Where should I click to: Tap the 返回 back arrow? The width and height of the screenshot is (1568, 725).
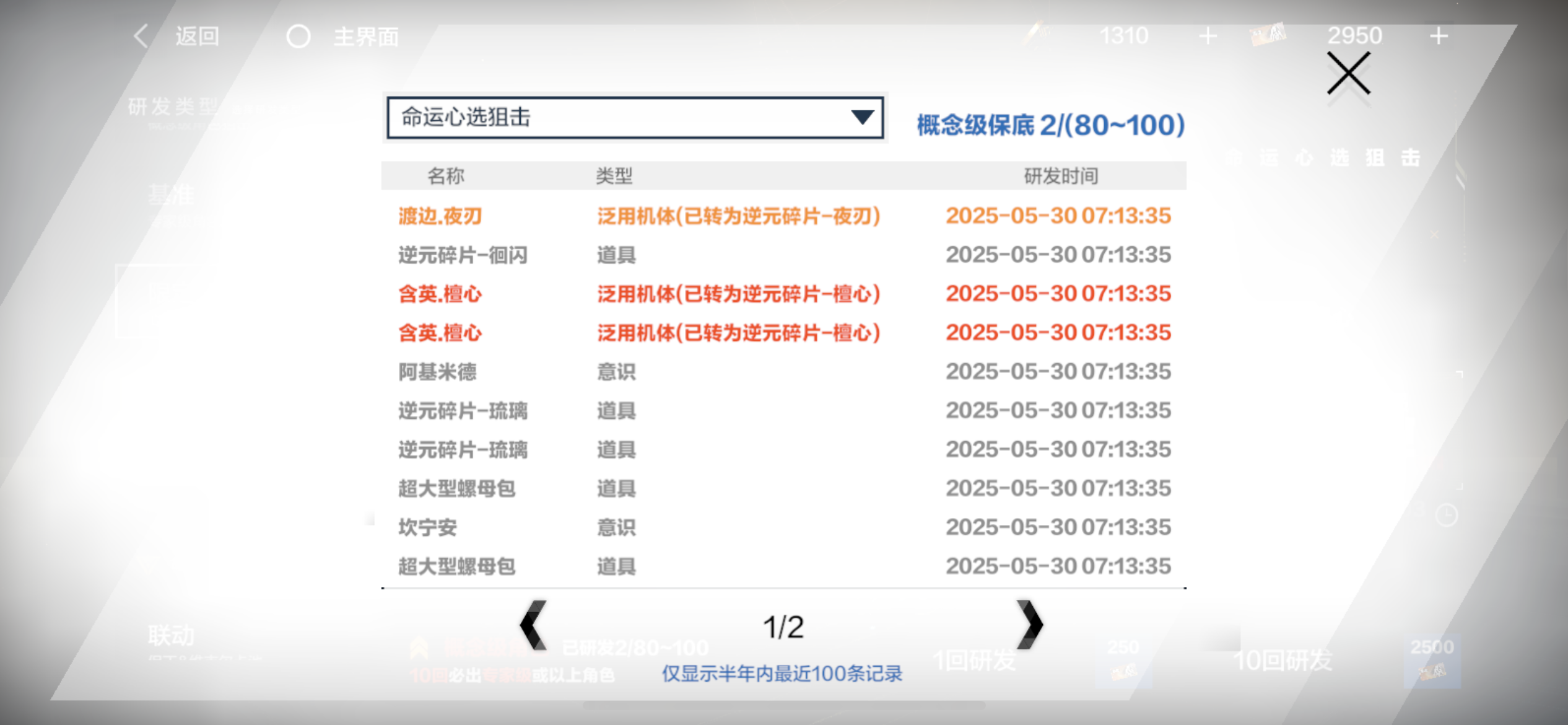tap(141, 36)
